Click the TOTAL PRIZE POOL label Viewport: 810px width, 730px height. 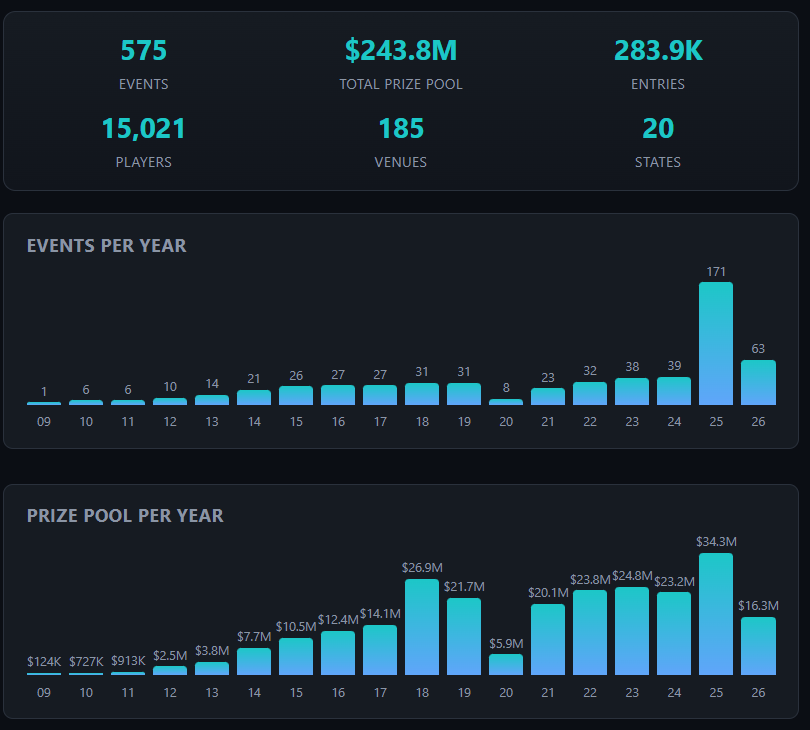(401, 84)
